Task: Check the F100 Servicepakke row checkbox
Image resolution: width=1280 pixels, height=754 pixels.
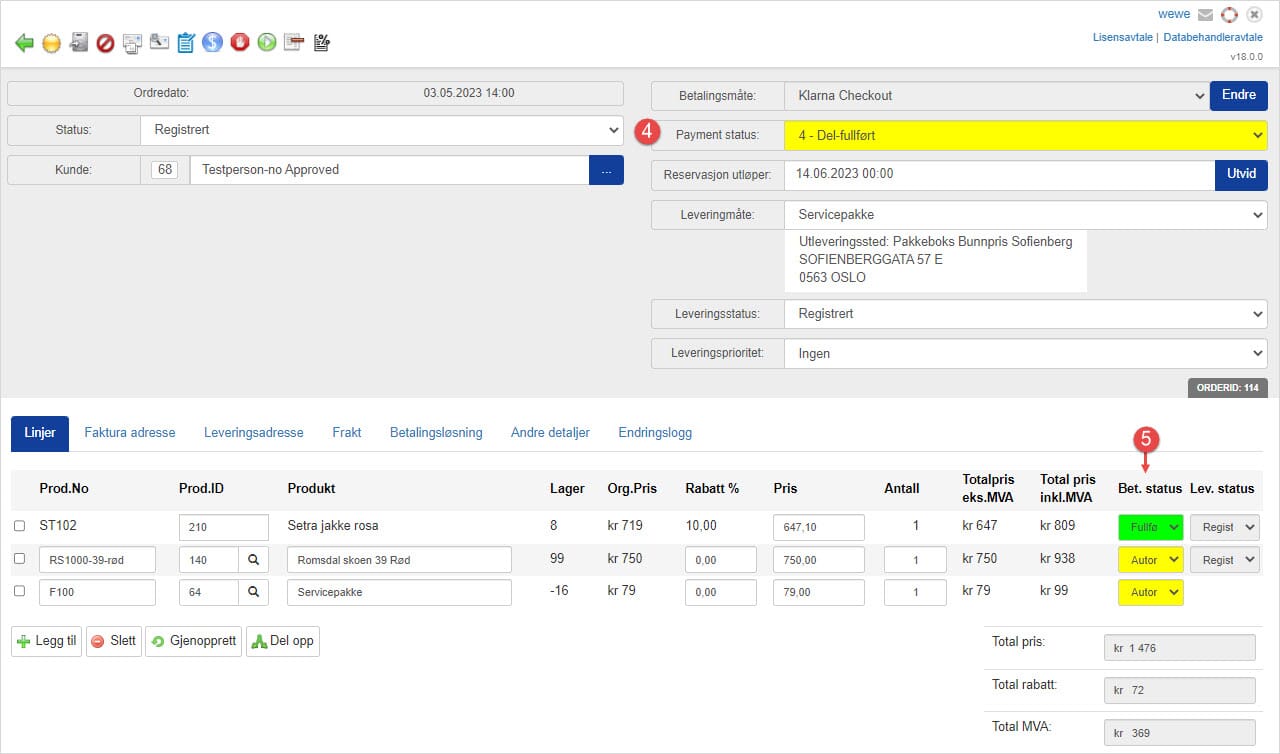Action: pos(20,591)
